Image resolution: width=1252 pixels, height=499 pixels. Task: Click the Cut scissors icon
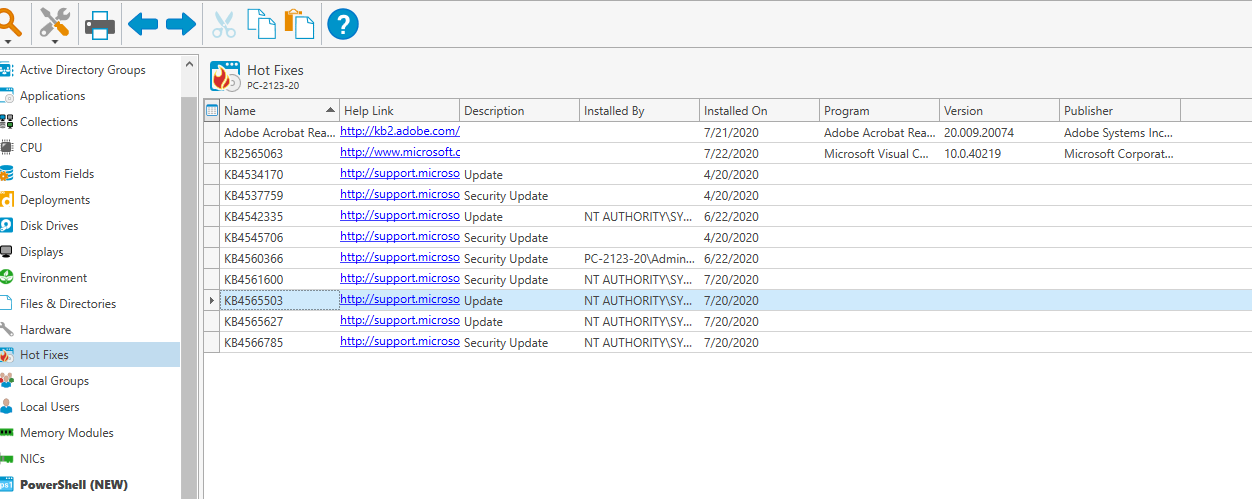224,24
